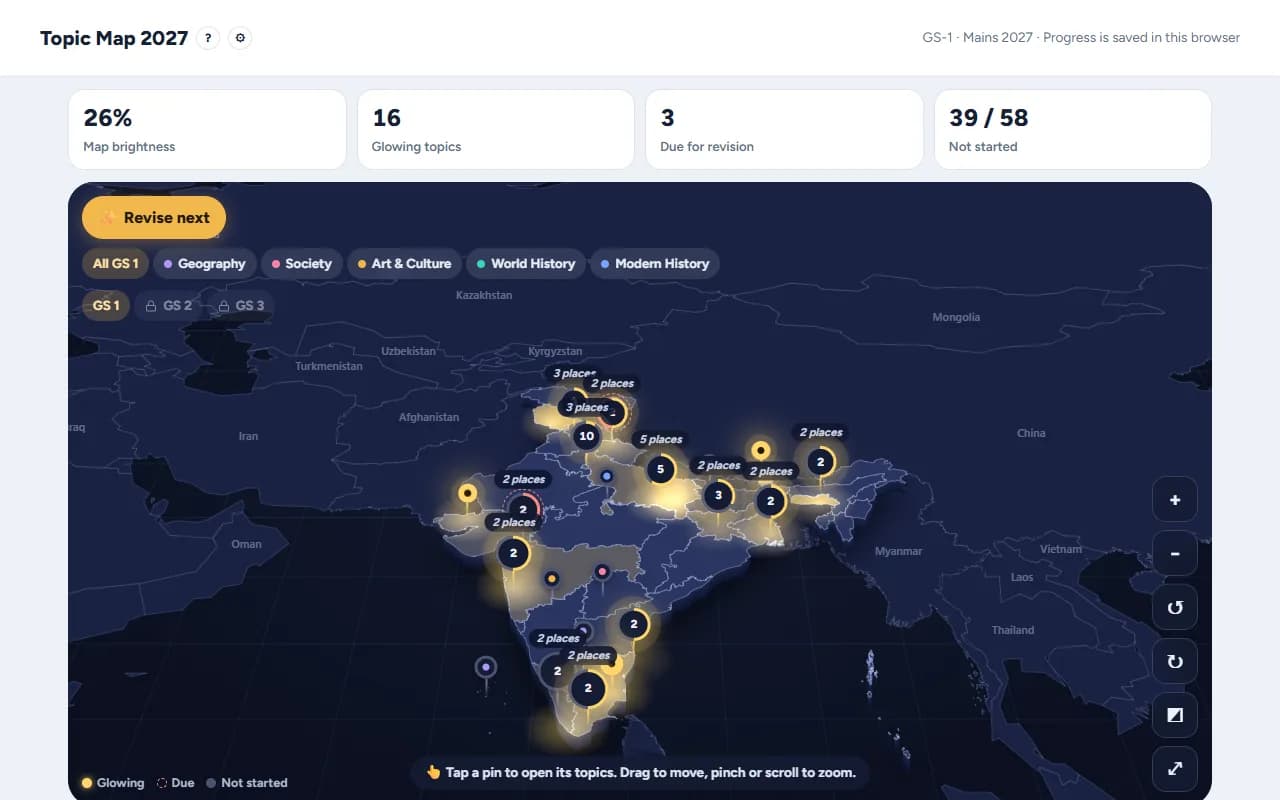Open the cluster pin showing 5
This screenshot has width=1280, height=800.
pyautogui.click(x=660, y=469)
